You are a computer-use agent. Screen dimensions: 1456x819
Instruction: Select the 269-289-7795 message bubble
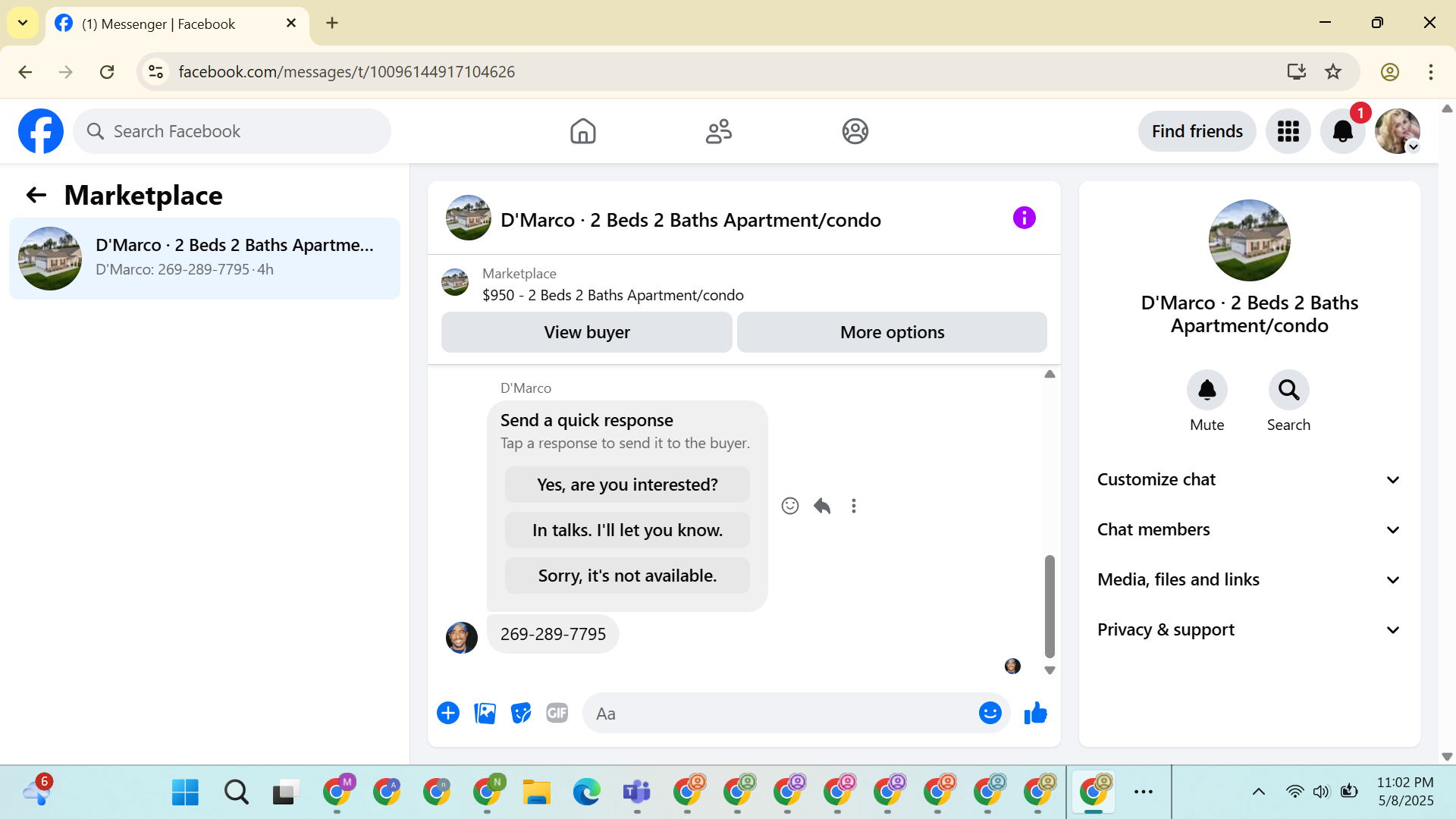pos(553,634)
